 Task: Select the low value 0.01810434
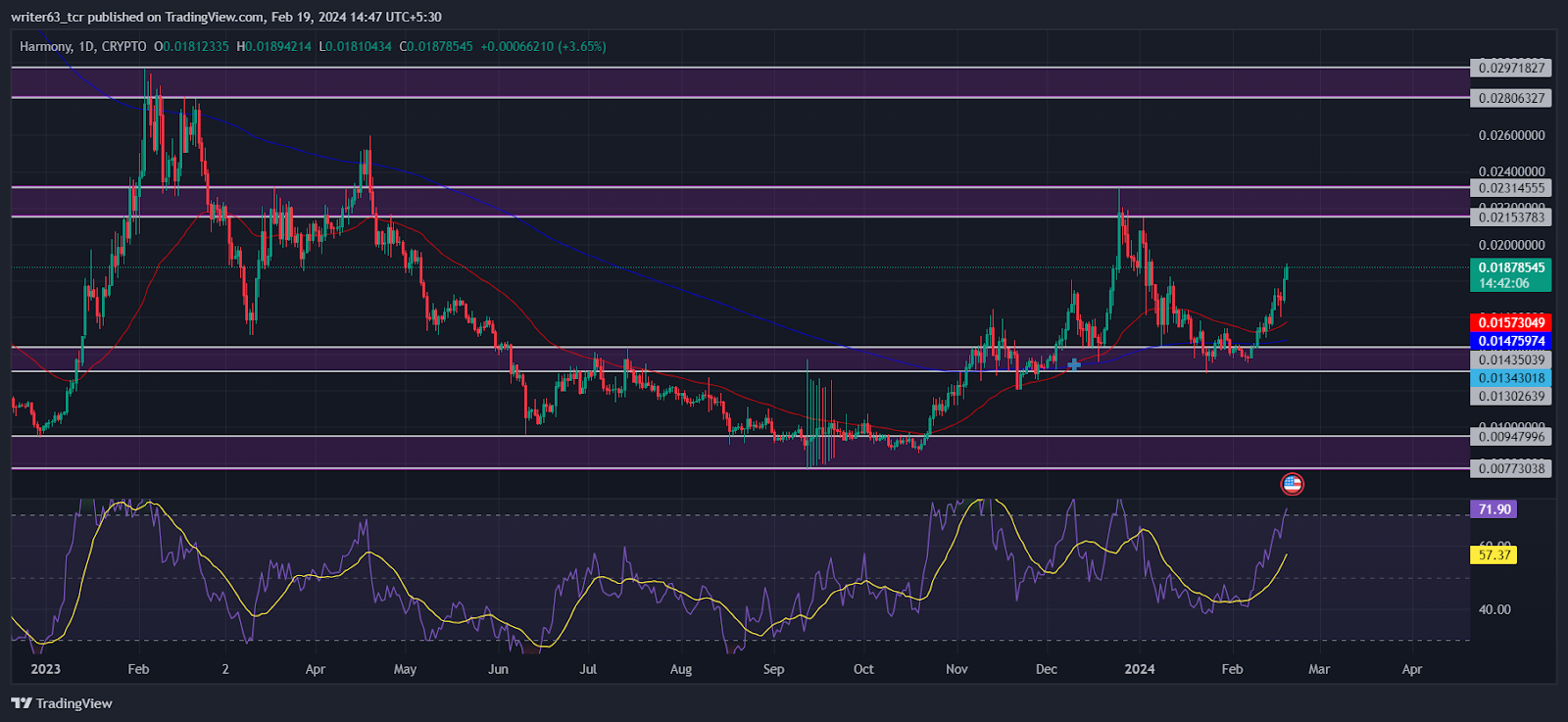[359, 46]
